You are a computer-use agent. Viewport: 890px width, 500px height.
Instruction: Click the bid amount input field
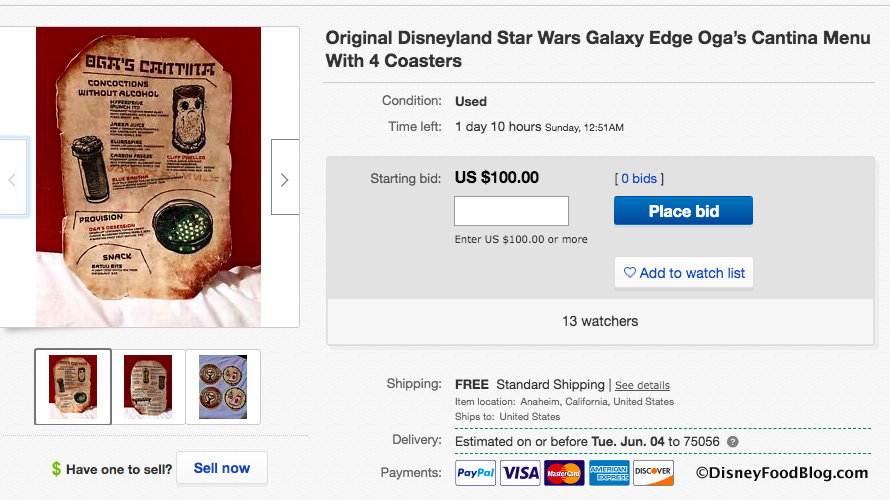point(511,211)
